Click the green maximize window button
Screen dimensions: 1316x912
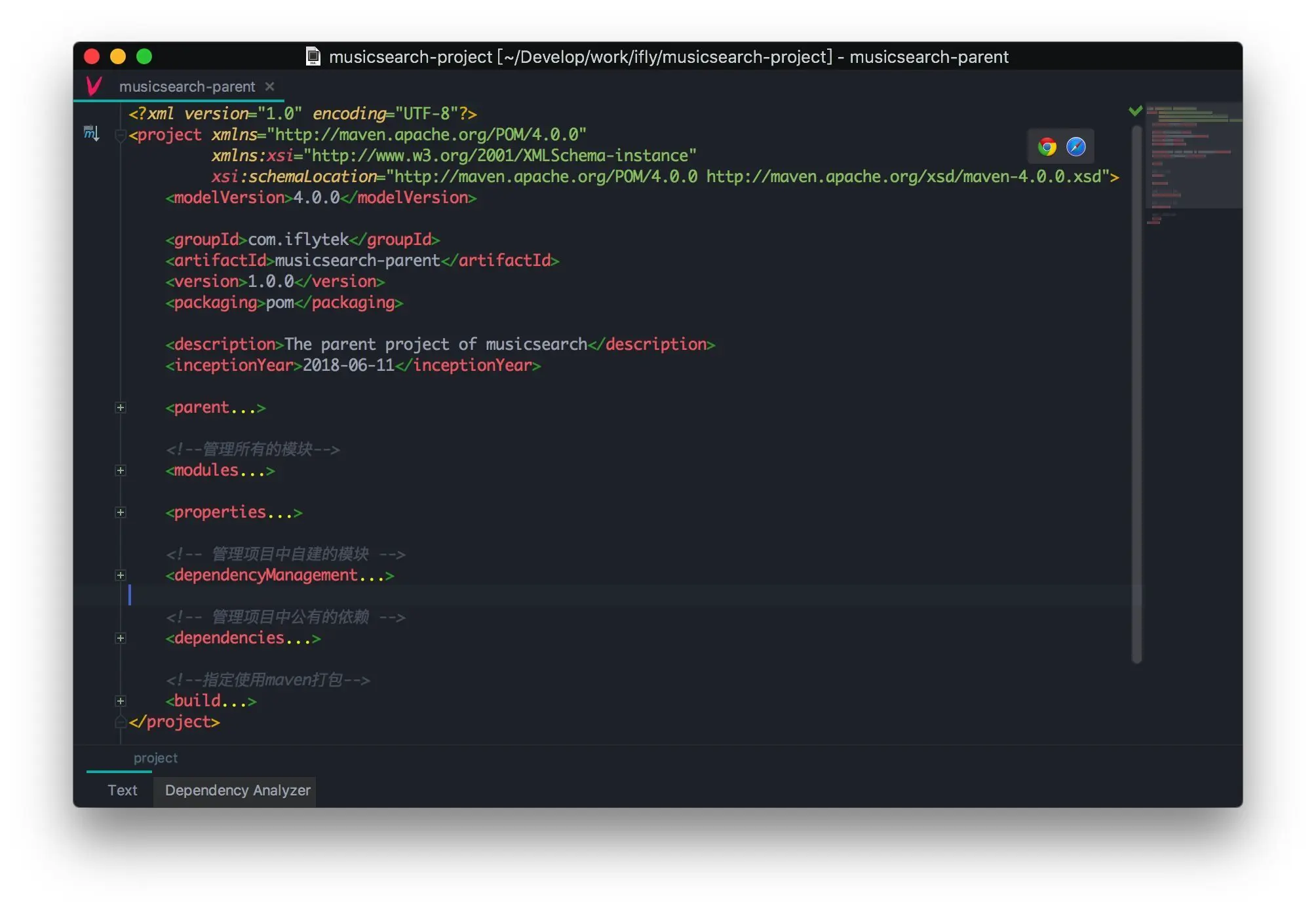click(x=144, y=57)
